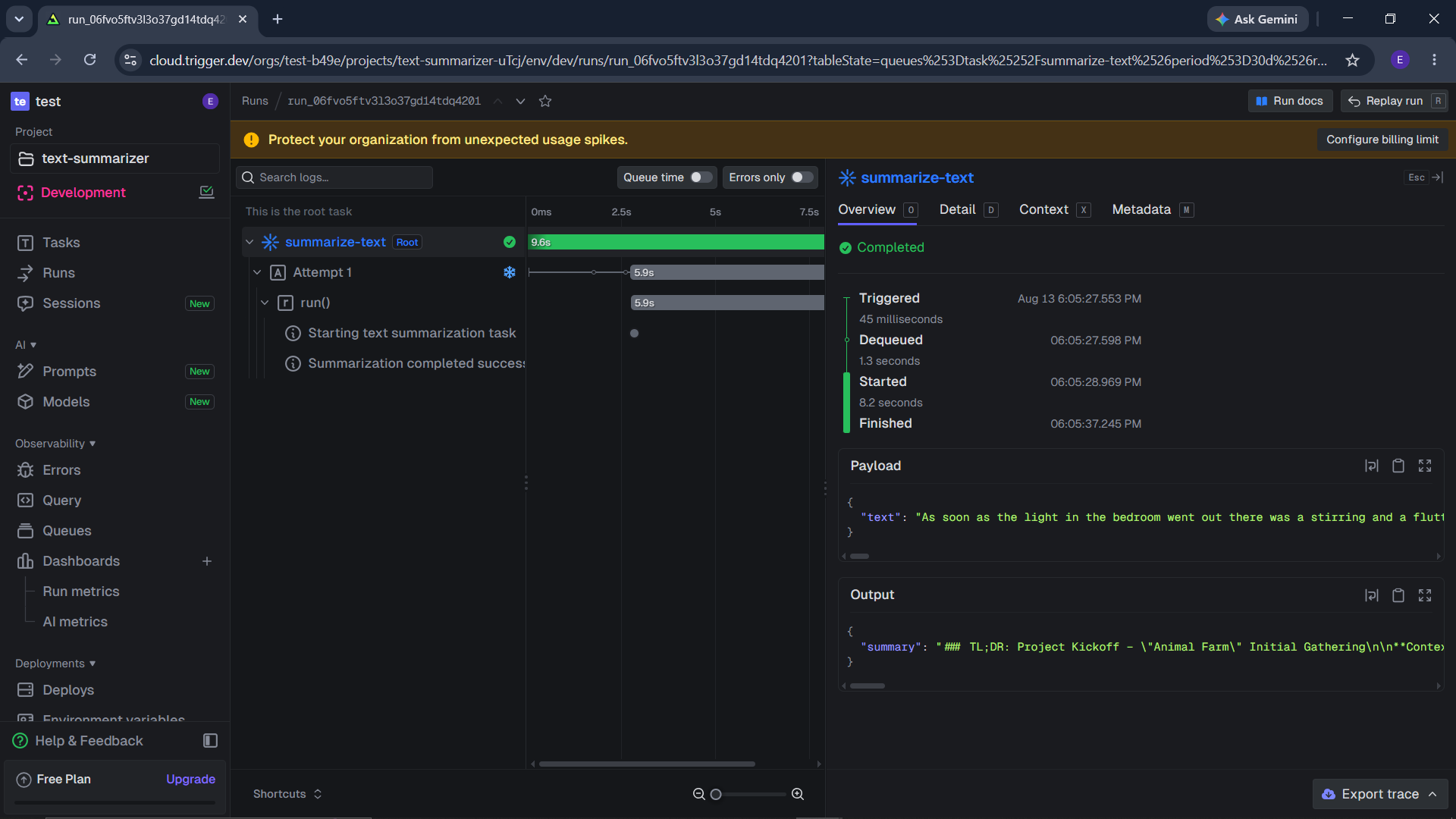Viewport: 1456px width, 819px height.
Task: Switch to Overview tab
Action: coord(877,210)
